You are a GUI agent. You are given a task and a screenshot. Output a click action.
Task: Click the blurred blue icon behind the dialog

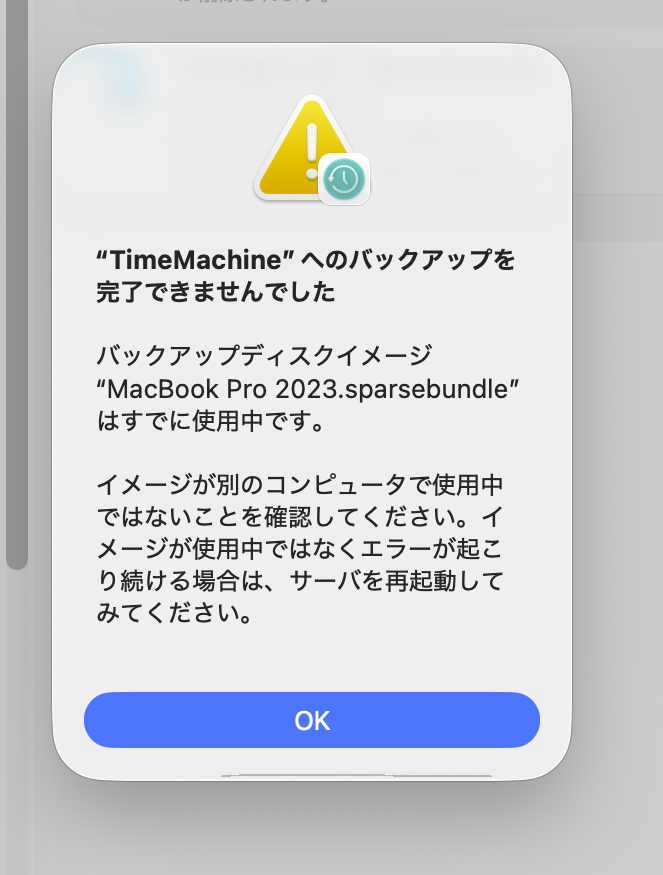pyautogui.click(x=125, y=80)
